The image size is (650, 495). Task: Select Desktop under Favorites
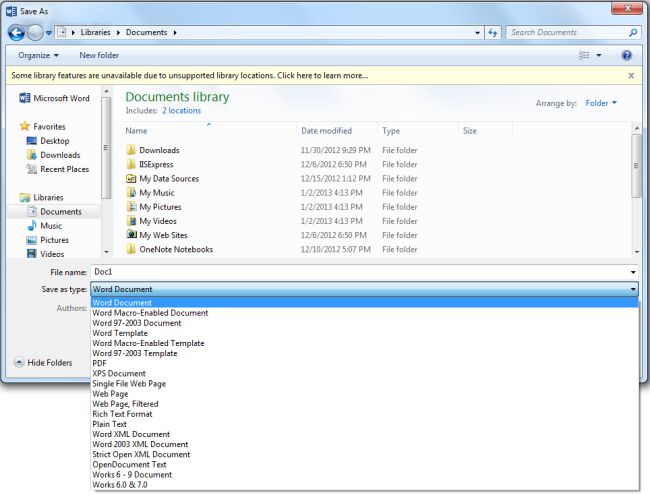point(48,141)
